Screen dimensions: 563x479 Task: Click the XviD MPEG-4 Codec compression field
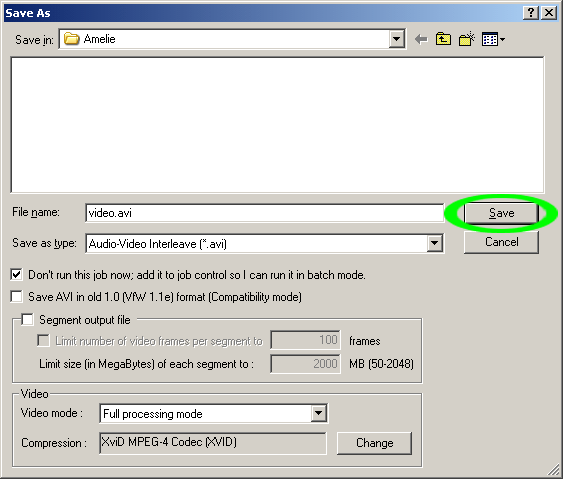pyautogui.click(x=213, y=443)
